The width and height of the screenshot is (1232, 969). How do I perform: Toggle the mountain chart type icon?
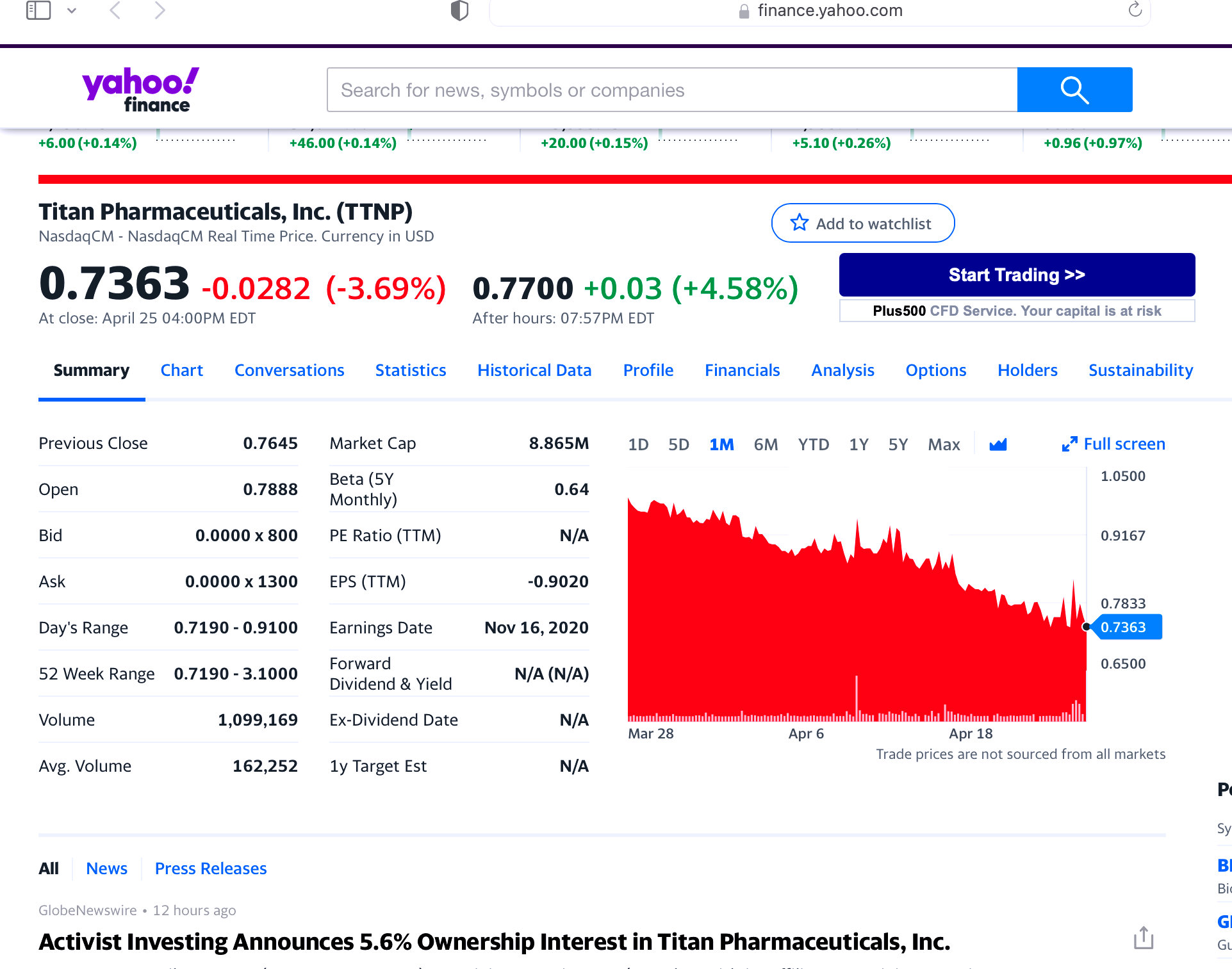[998, 444]
